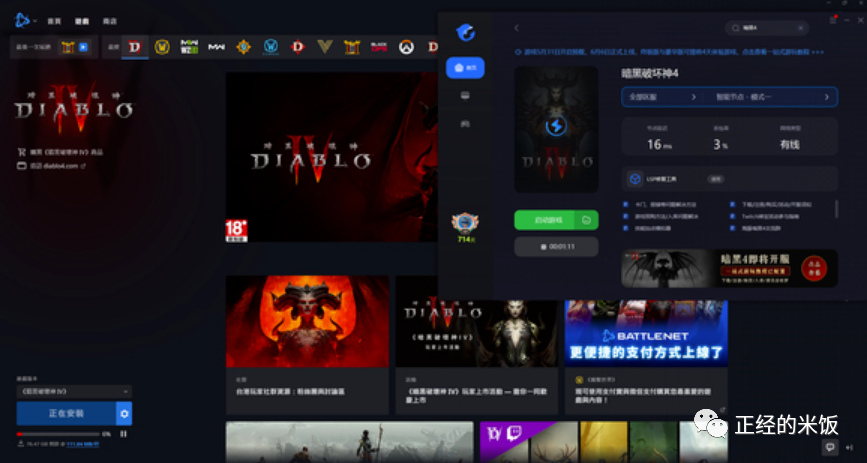Select the red Diablo III icon
Screen dimensions: 867x463
point(297,47)
